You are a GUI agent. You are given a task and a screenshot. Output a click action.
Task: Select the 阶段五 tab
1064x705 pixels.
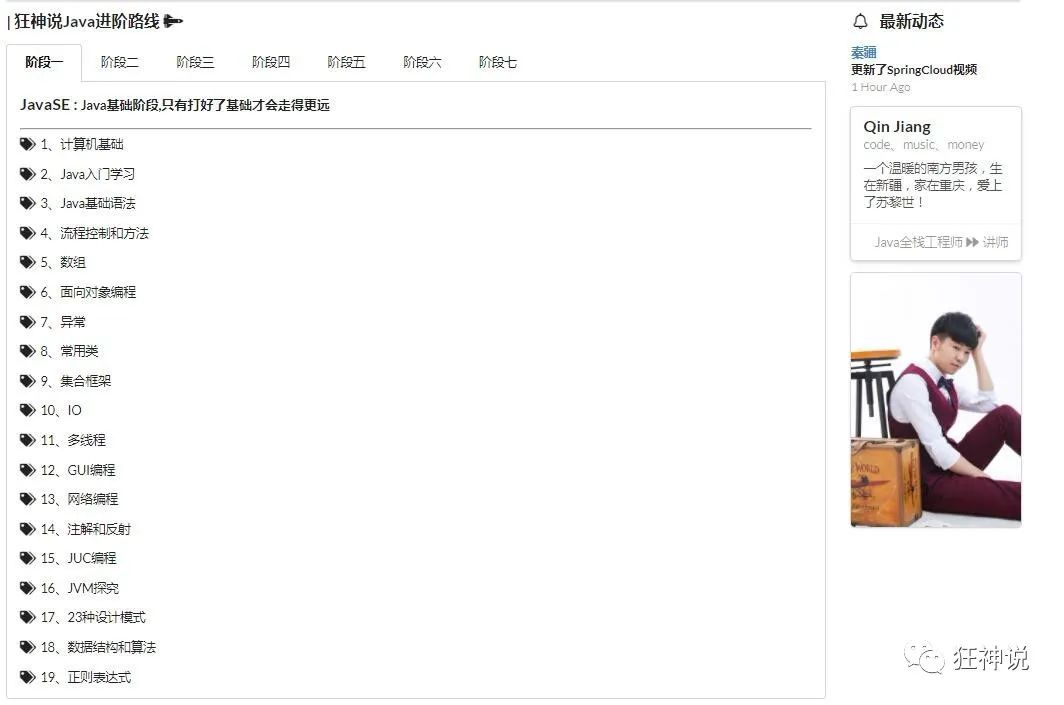click(346, 61)
